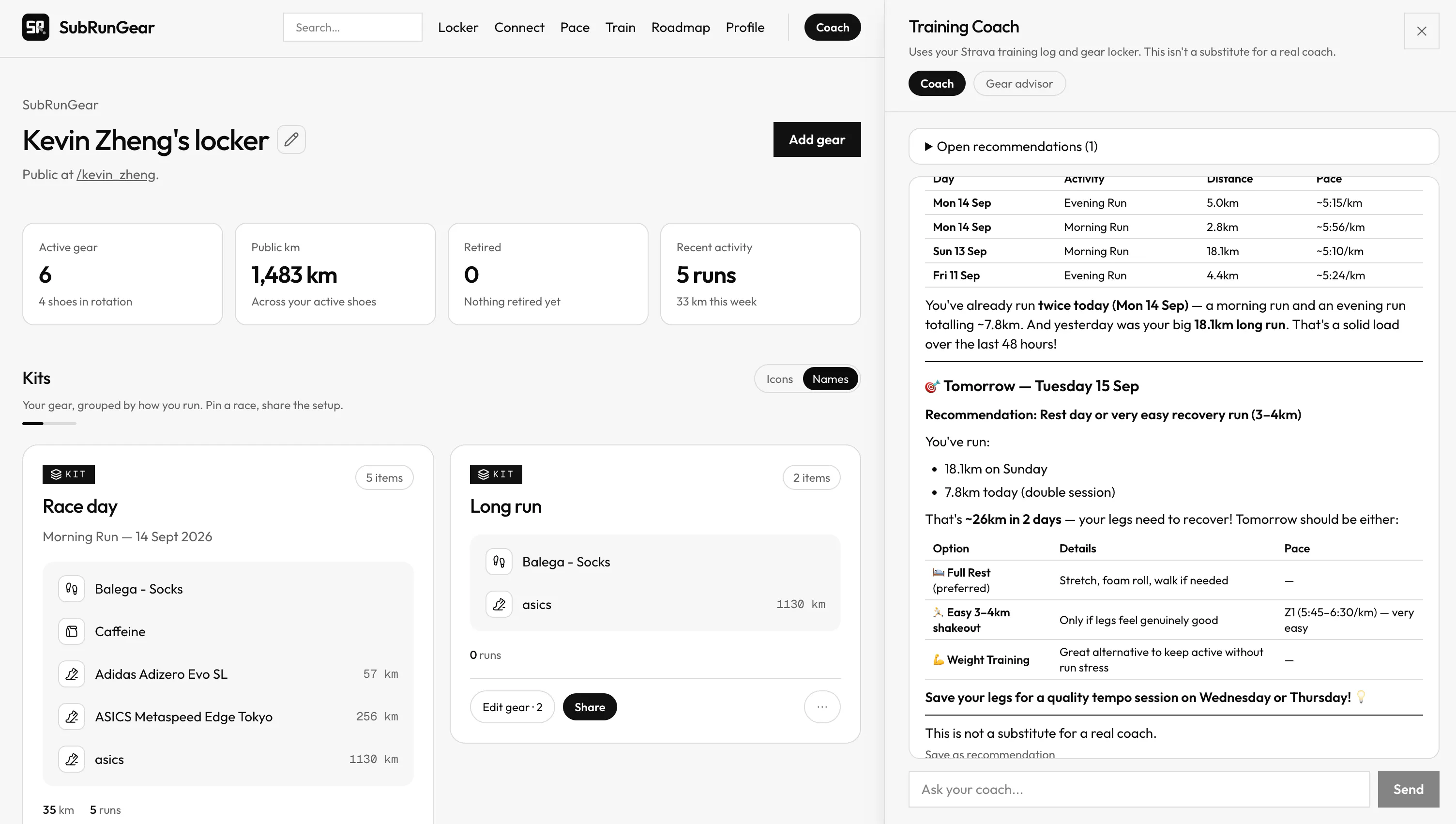1456x824 pixels.
Task: Click Tomorrow — Tuesday 15 Sep heading
Action: click(1032, 386)
